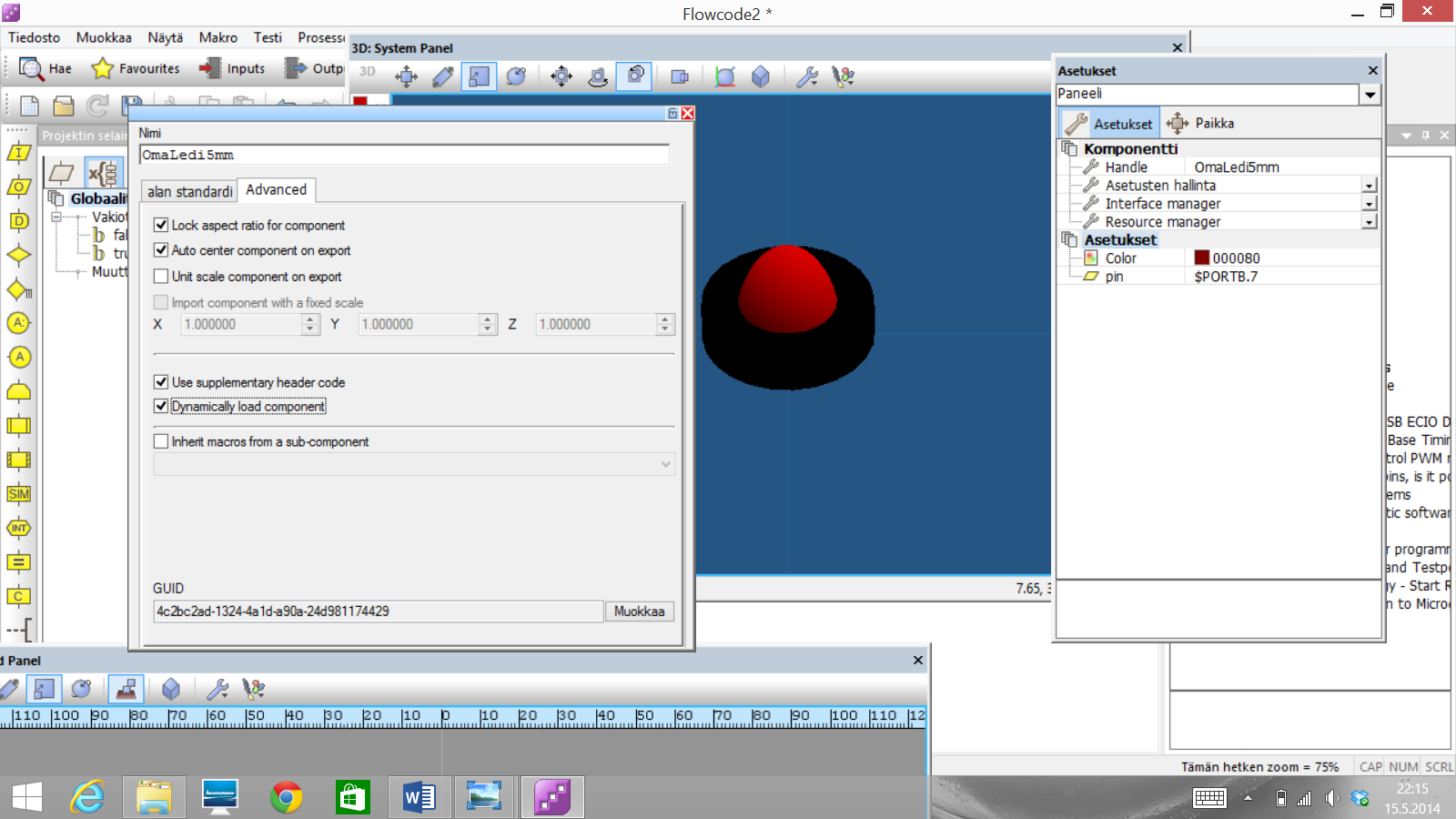1456x819 pixels.
Task: Open the sub-component macros combo box
Action: [x=414, y=464]
